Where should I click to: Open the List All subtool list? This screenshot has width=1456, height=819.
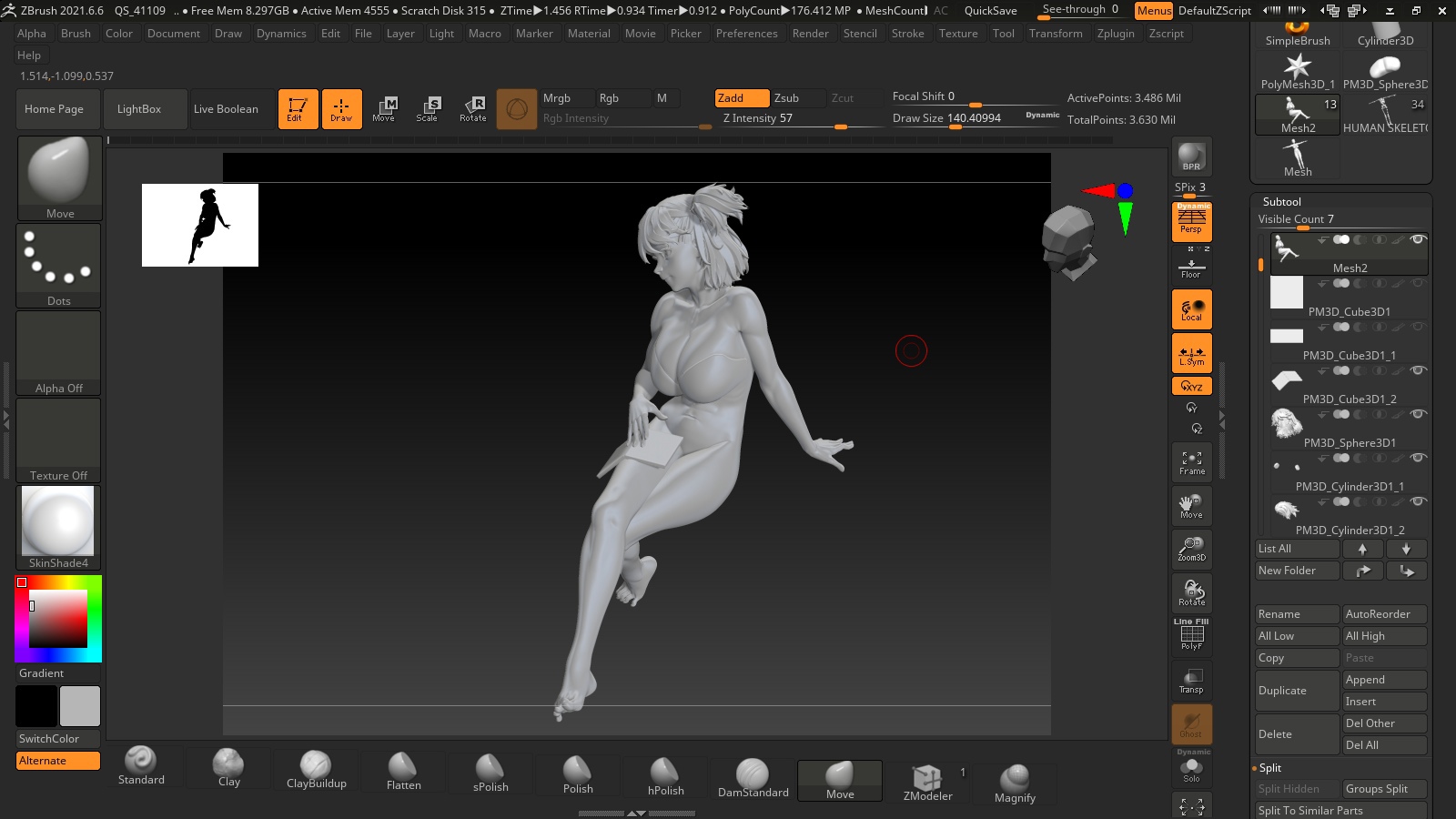[x=1297, y=549]
